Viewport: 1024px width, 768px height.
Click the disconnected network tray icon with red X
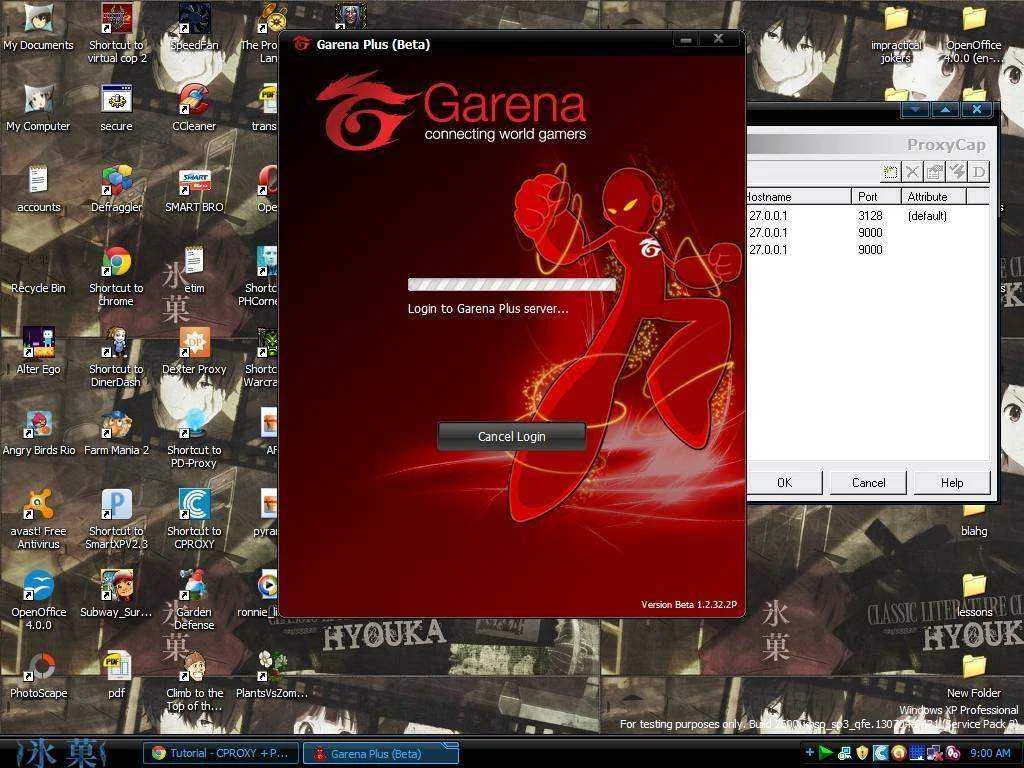pyautogui.click(x=934, y=754)
